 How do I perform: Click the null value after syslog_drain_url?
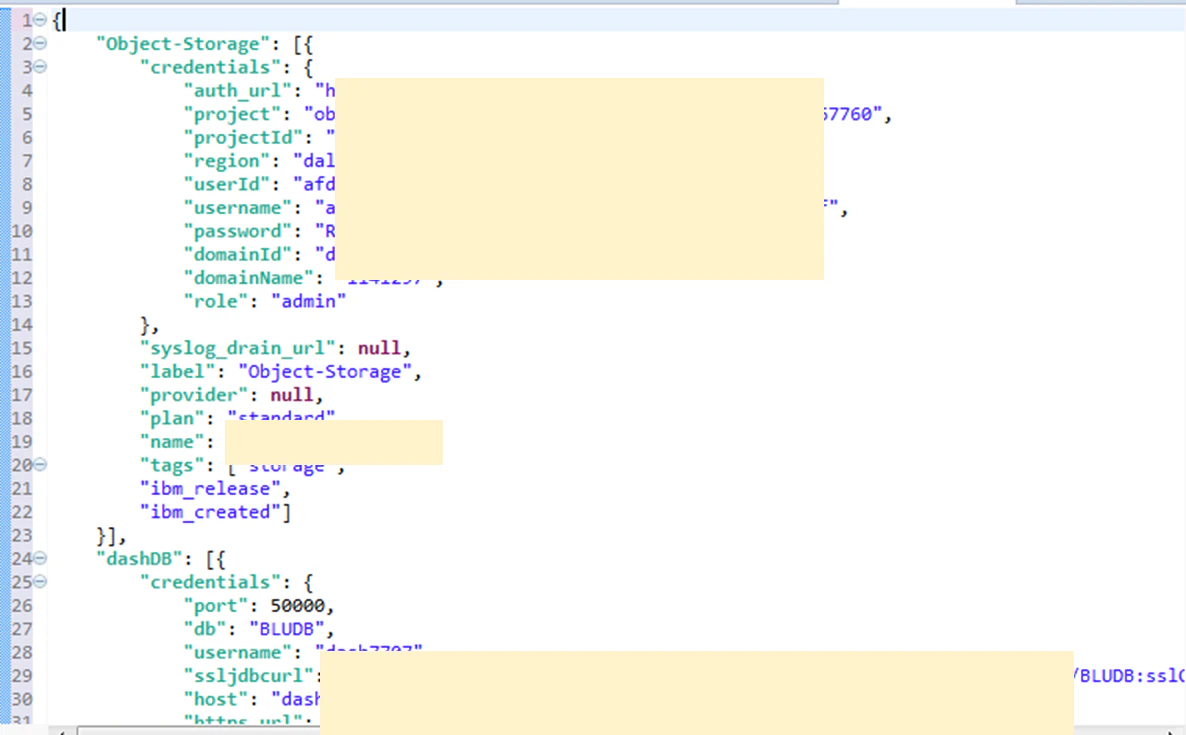click(379, 349)
